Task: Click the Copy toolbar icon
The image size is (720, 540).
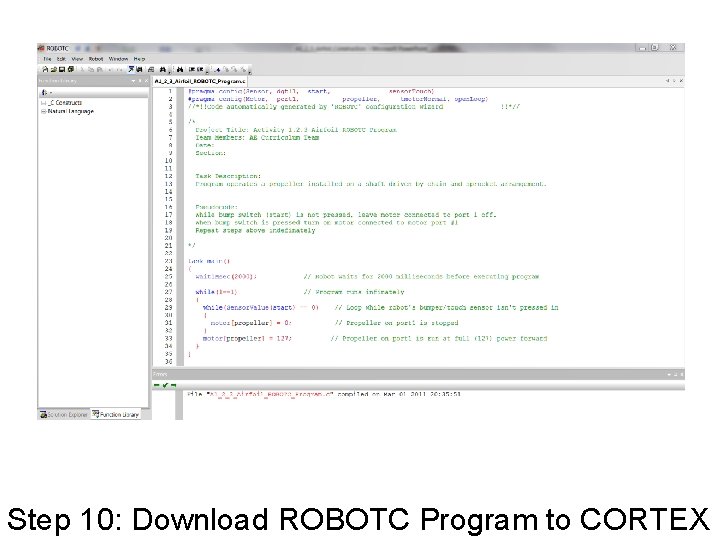Action: [91, 69]
